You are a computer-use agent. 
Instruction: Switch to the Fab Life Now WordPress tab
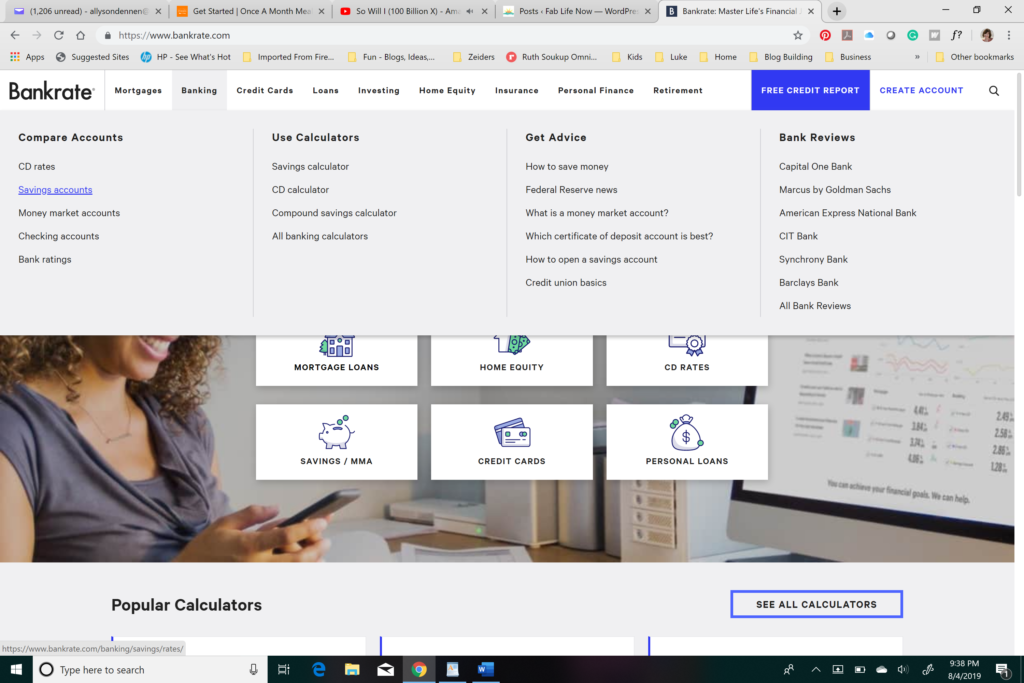point(577,11)
